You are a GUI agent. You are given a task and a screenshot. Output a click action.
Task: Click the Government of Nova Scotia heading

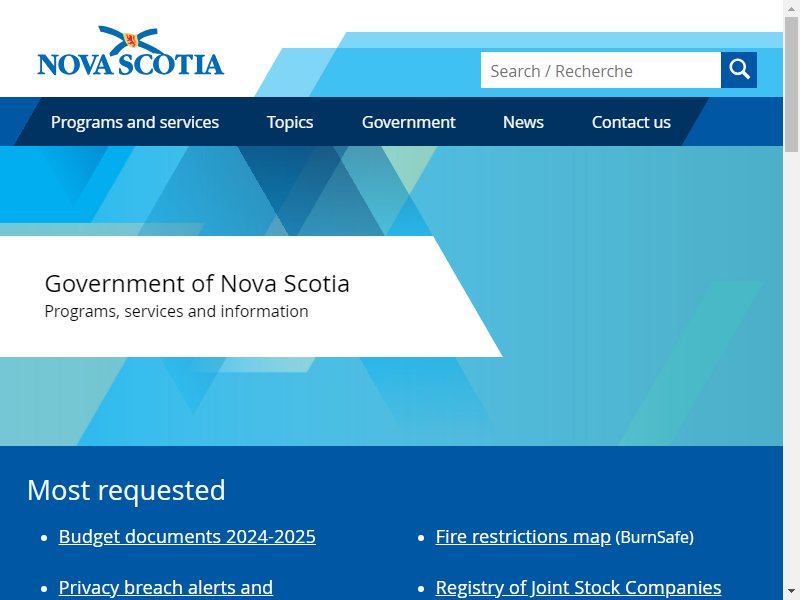197,284
